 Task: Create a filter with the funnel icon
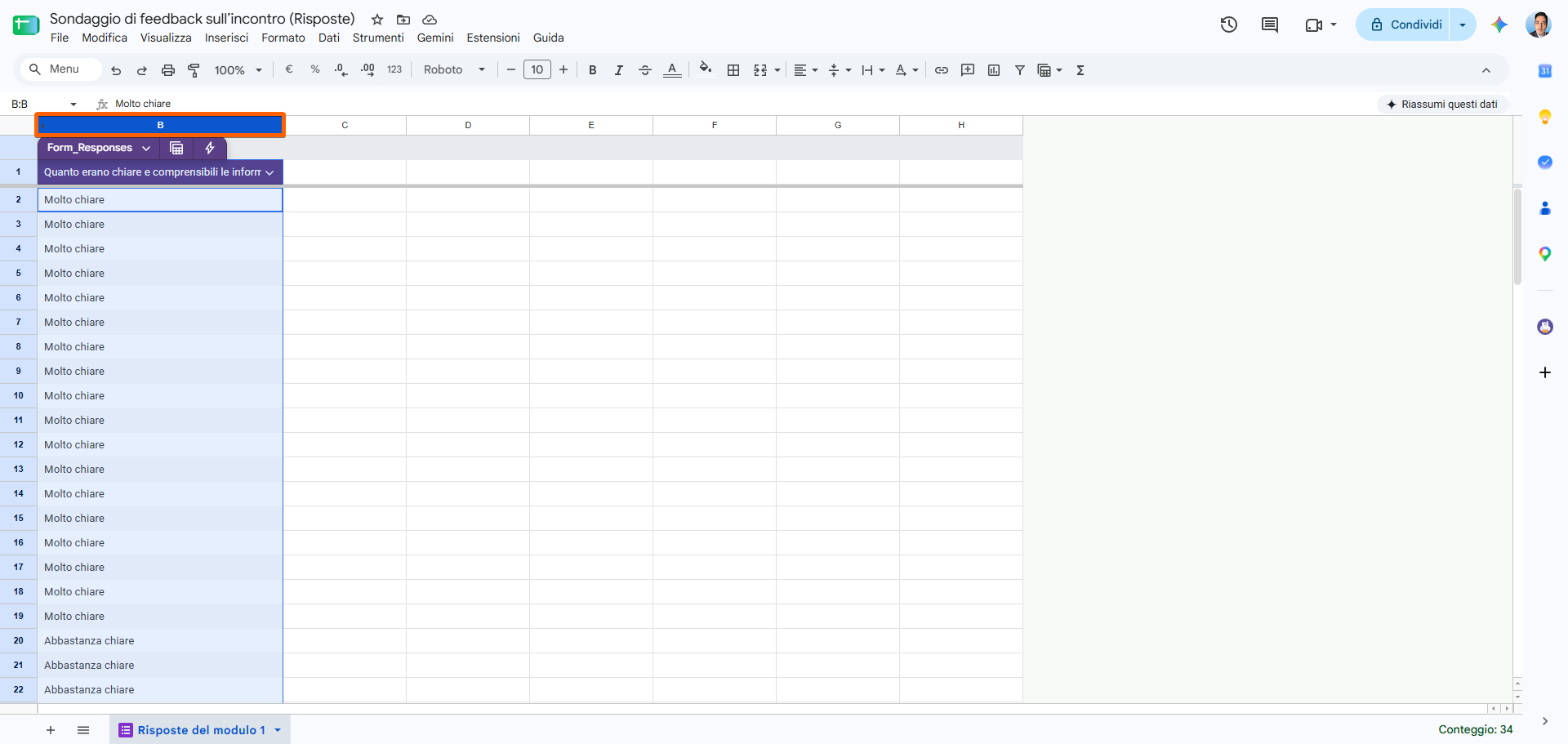pyautogui.click(x=1020, y=70)
